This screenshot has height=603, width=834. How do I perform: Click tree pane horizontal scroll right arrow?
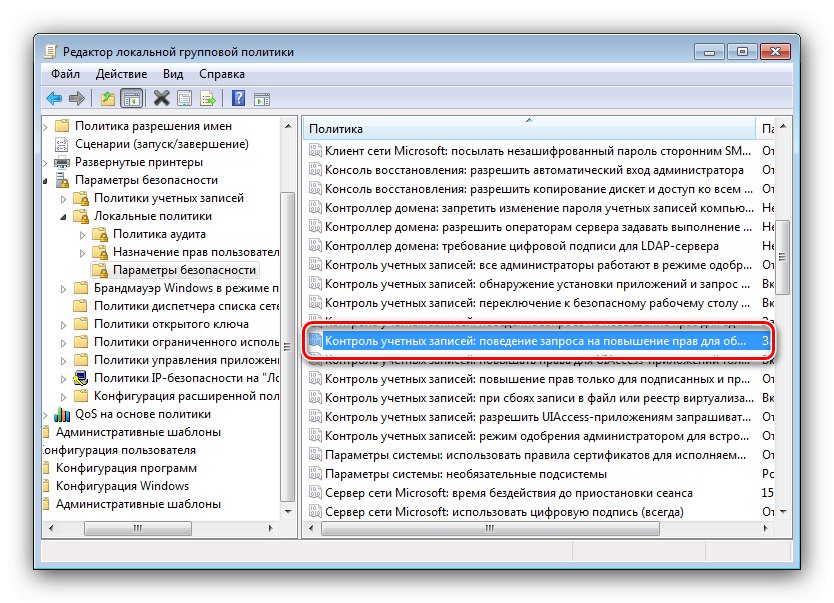pyautogui.click(x=271, y=528)
